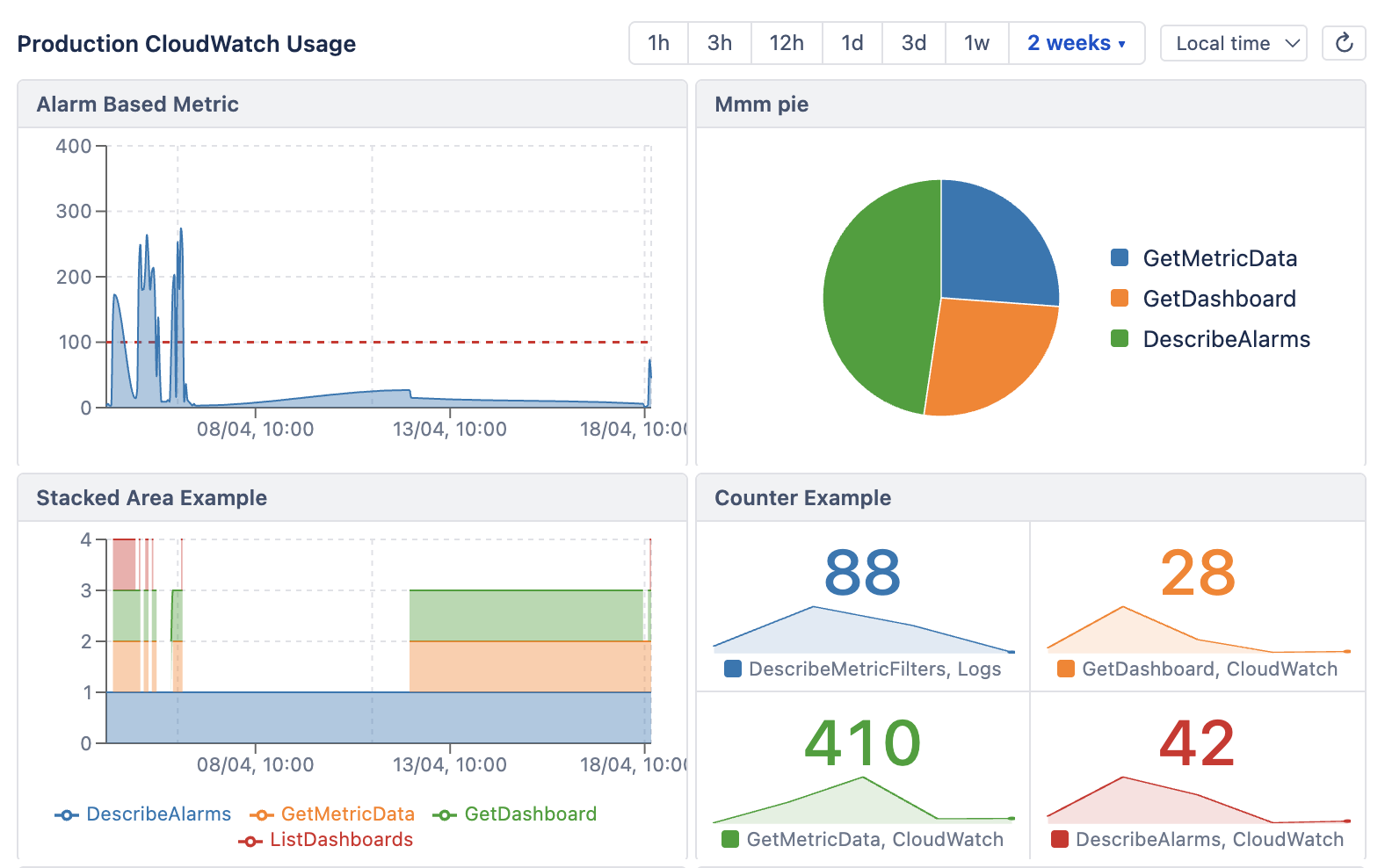Viewport: 1385px width, 868px height.
Task: Click the green square icon beside GetMetricData, CloudWatch
Action: pyautogui.click(x=730, y=839)
